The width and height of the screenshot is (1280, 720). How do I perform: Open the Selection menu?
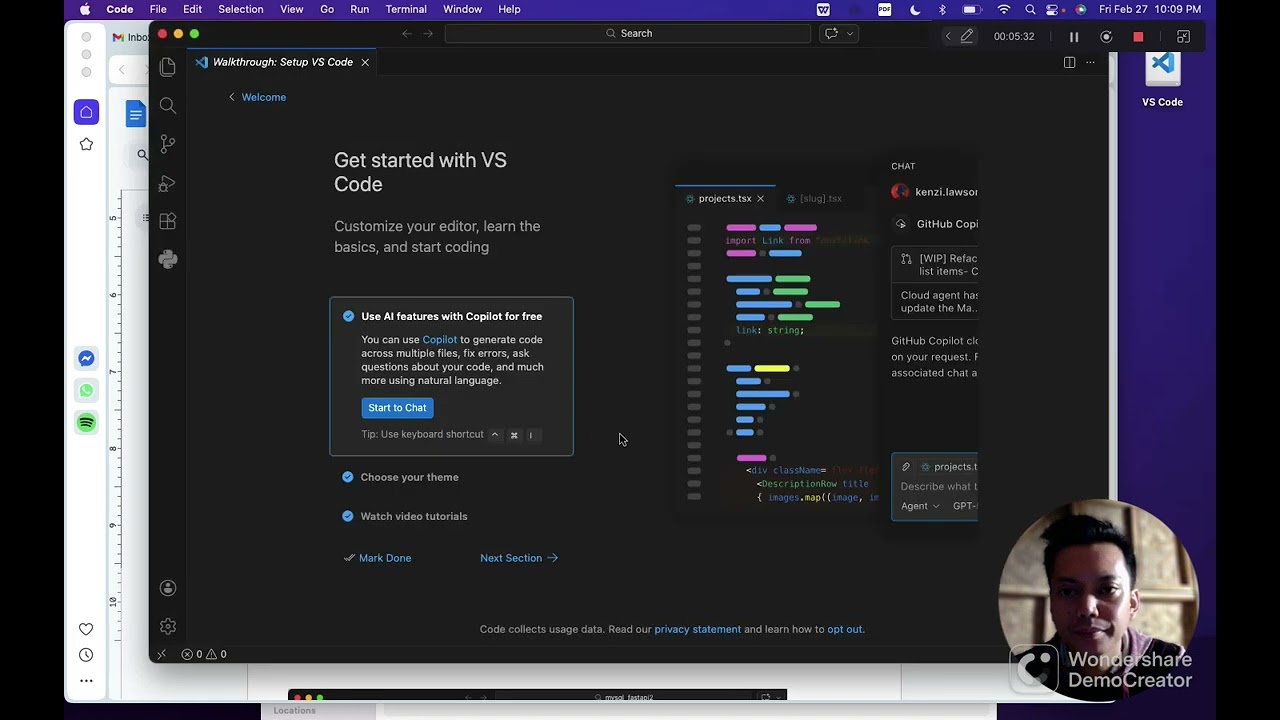coord(241,9)
